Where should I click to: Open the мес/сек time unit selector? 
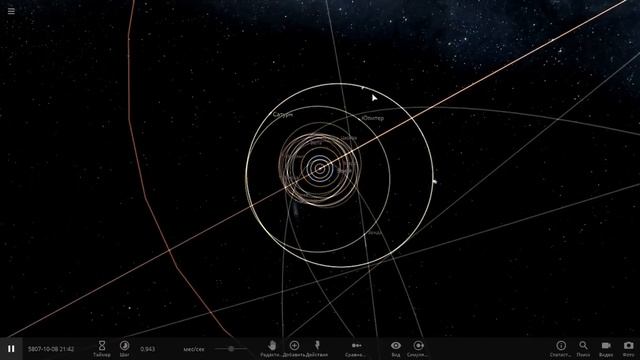point(194,349)
